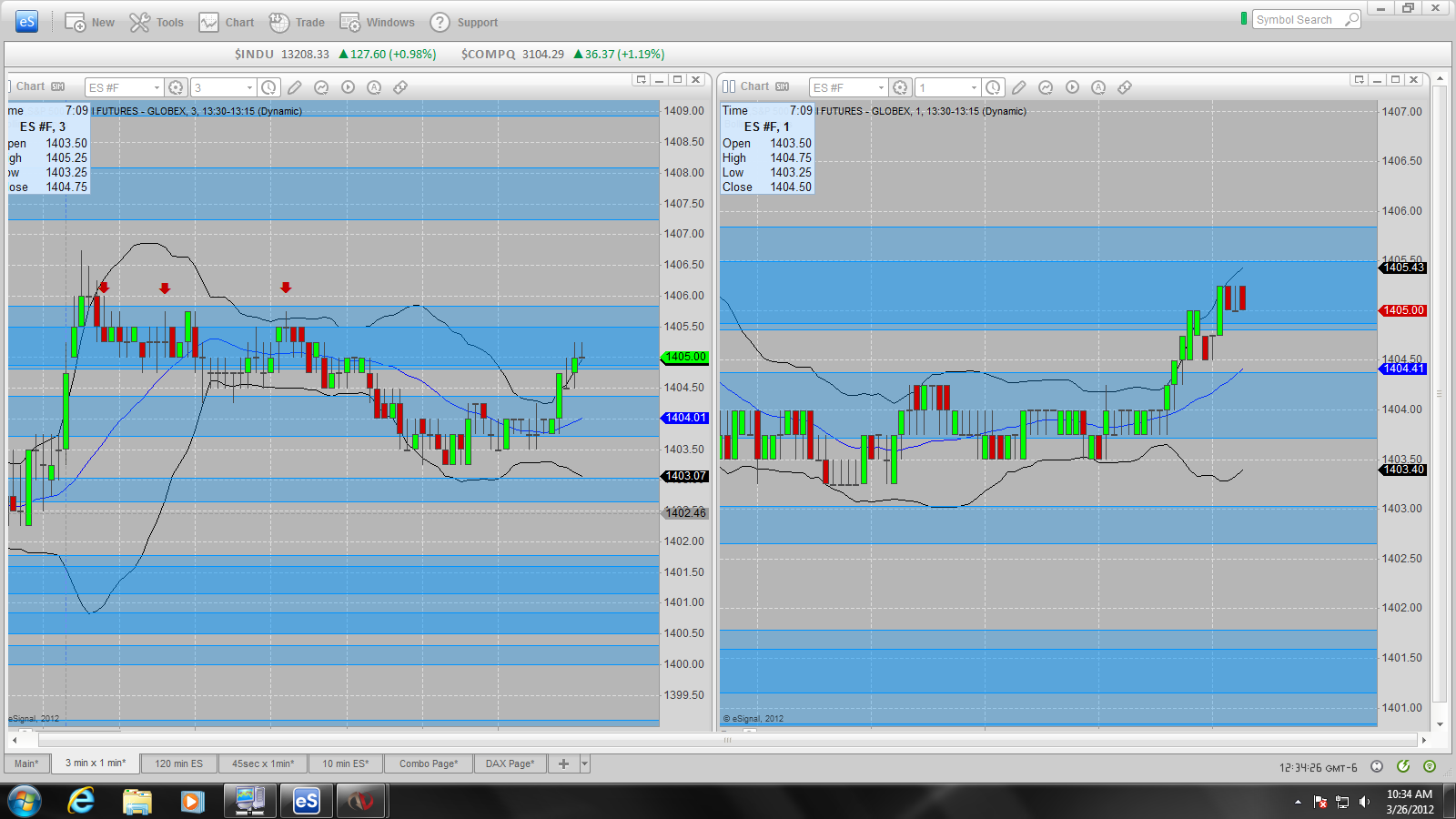1456x819 pixels.
Task: Switch to the 120 min ES tab
Action: 178,763
